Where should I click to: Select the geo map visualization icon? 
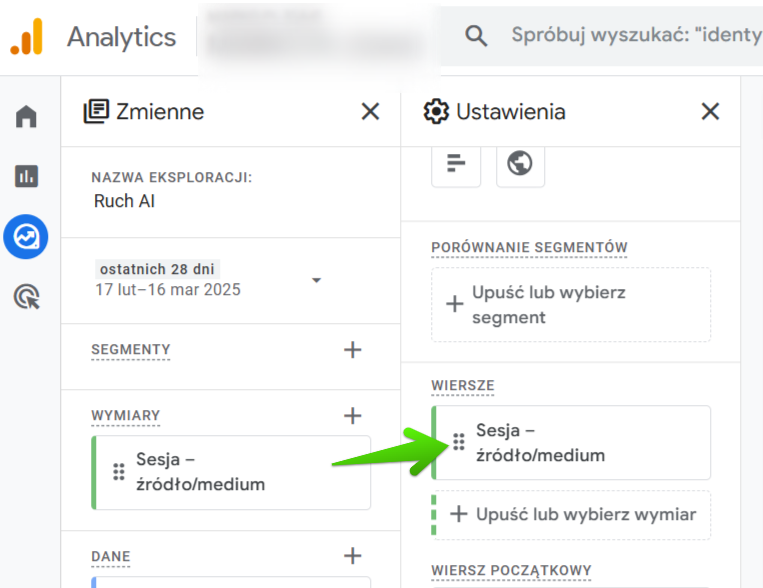(520, 163)
